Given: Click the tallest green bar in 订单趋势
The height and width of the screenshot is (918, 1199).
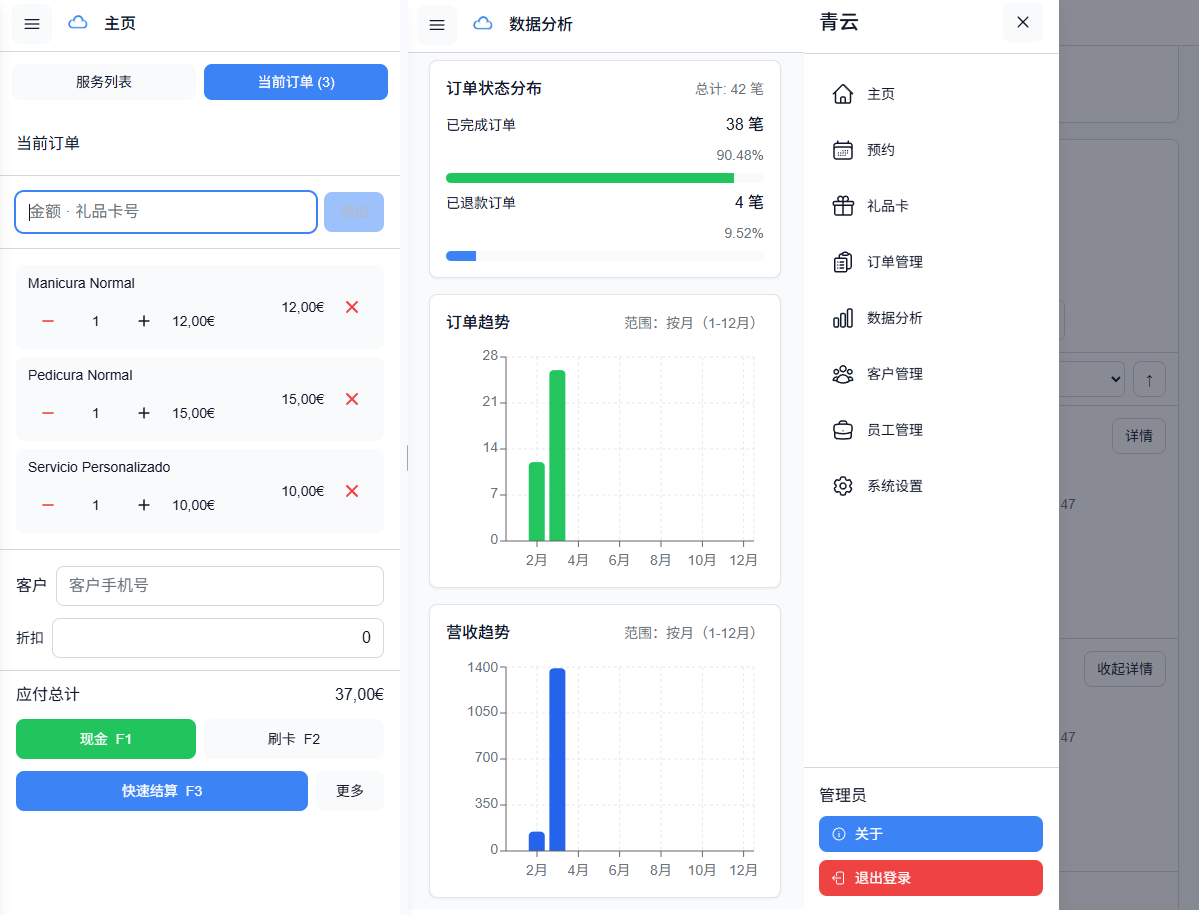Looking at the screenshot, I should (x=557, y=456).
